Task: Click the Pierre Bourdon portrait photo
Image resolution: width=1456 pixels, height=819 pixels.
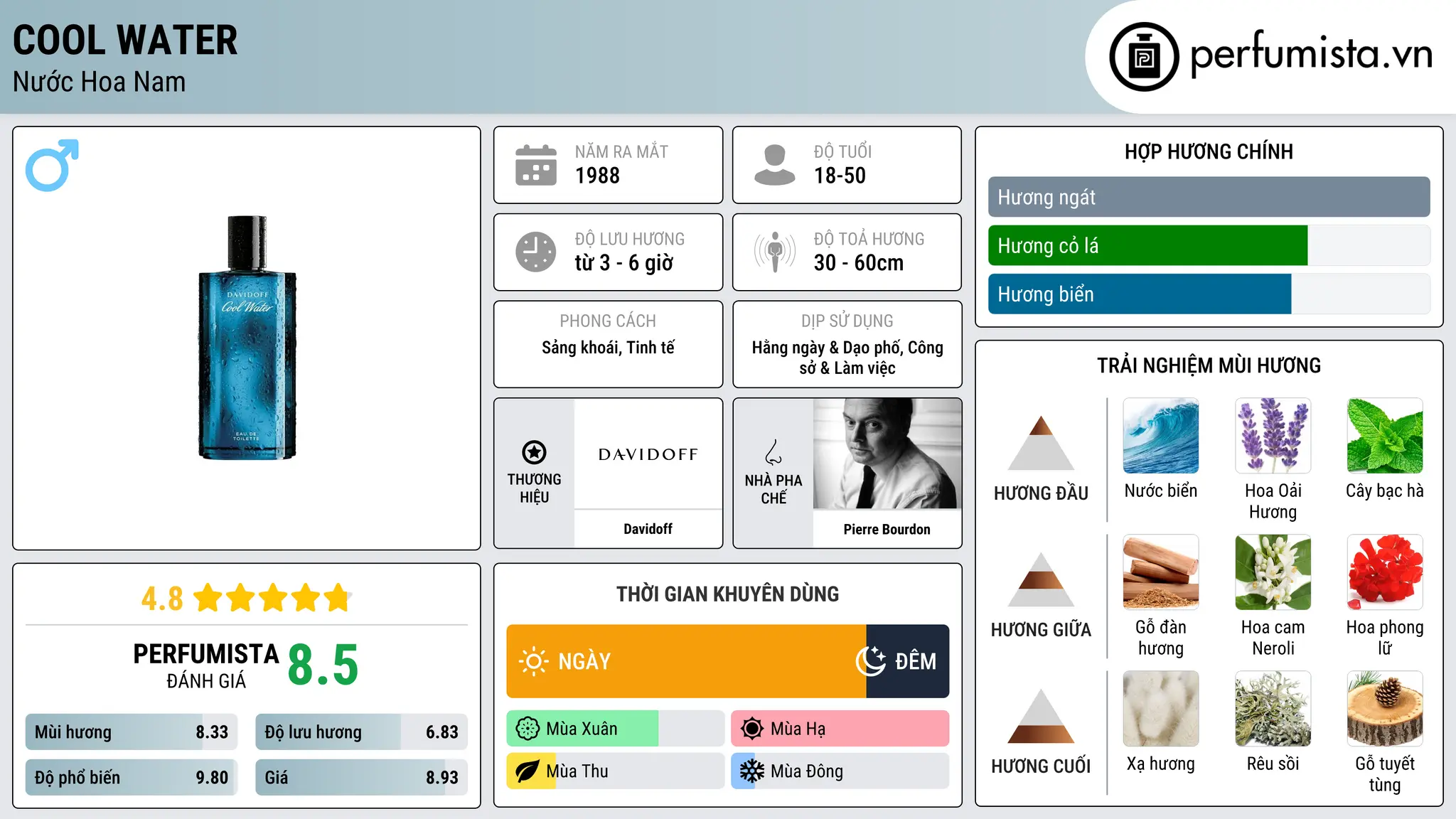Action: tap(887, 454)
